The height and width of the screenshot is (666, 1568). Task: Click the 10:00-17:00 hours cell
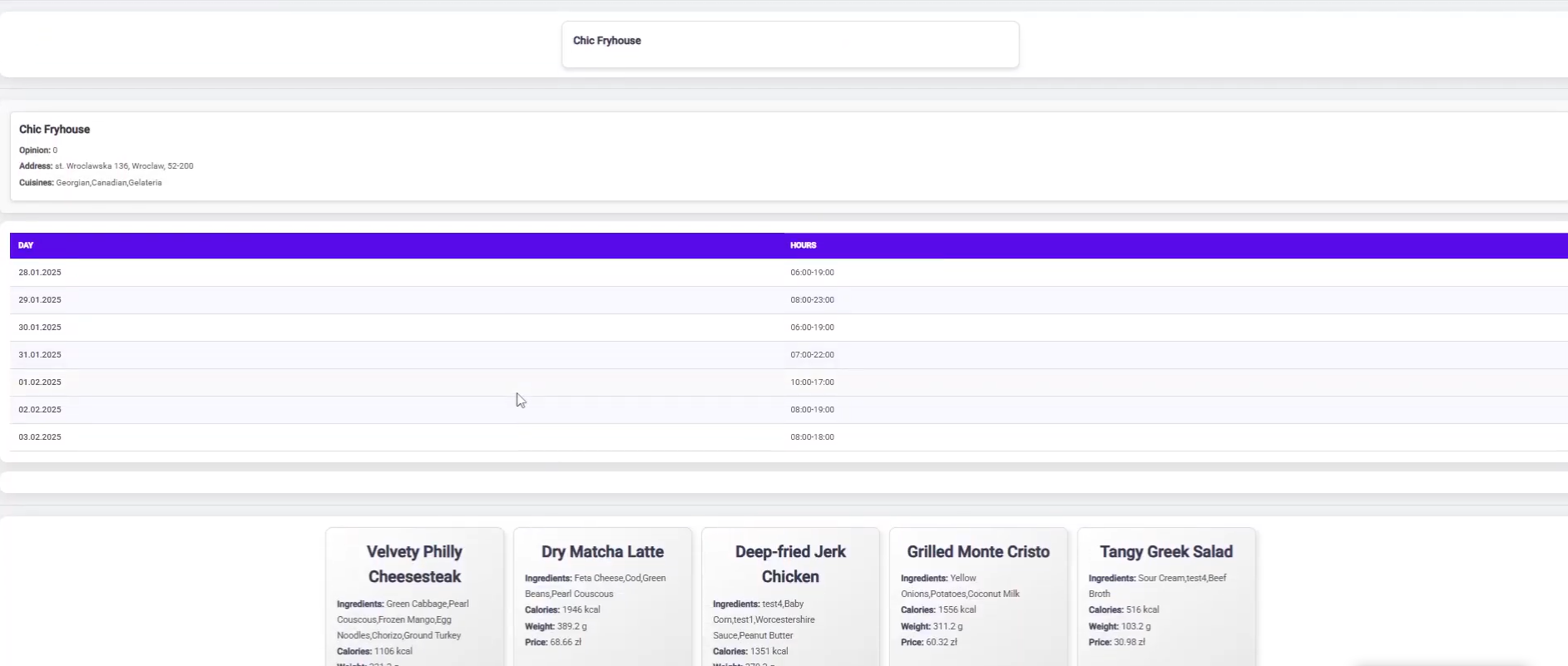812,382
